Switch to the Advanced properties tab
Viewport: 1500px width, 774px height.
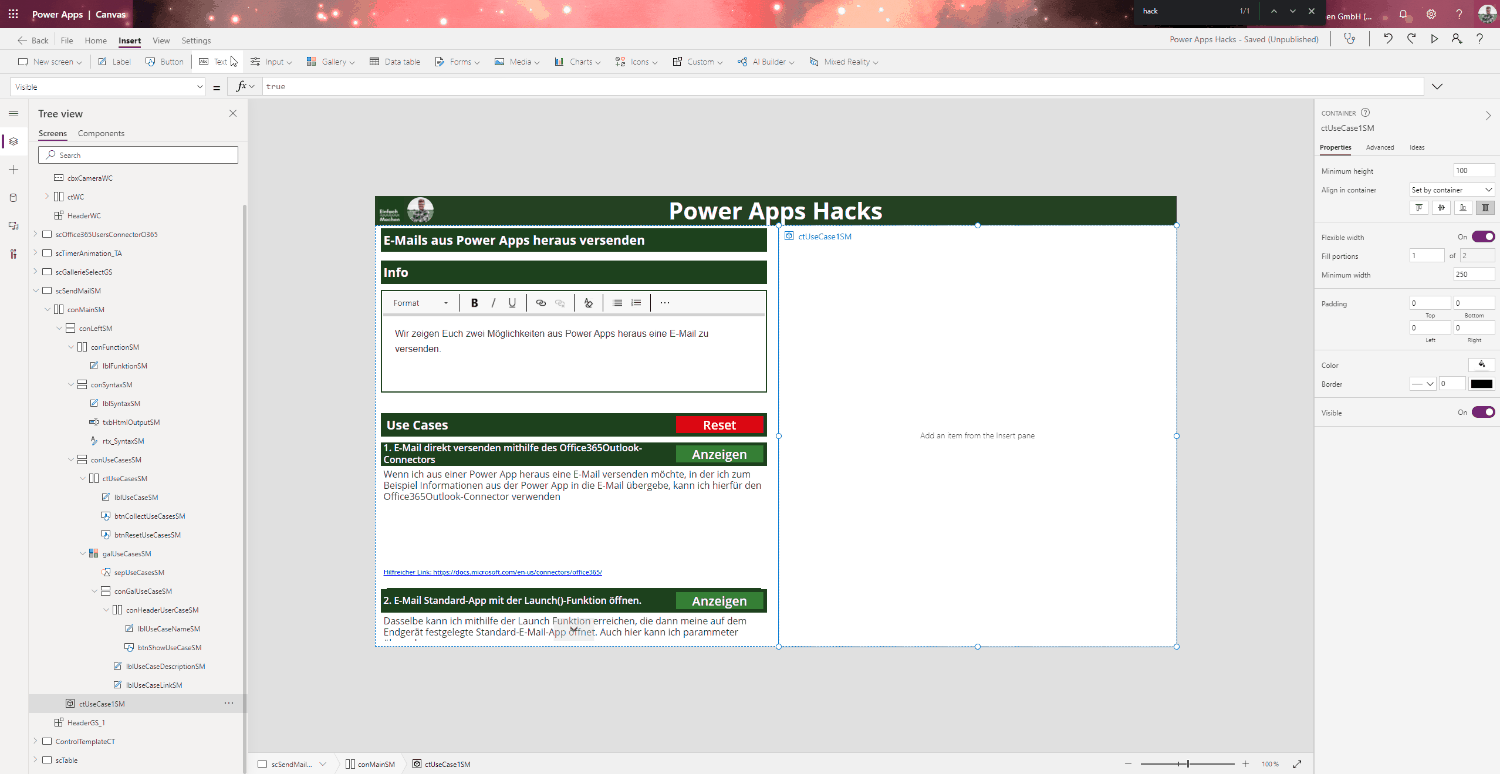click(x=1380, y=147)
